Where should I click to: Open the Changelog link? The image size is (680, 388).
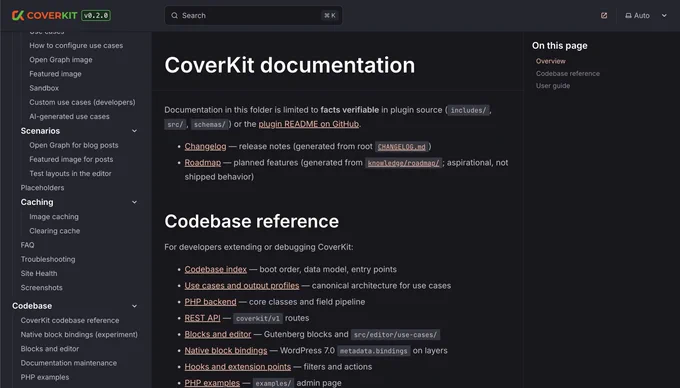click(205, 147)
